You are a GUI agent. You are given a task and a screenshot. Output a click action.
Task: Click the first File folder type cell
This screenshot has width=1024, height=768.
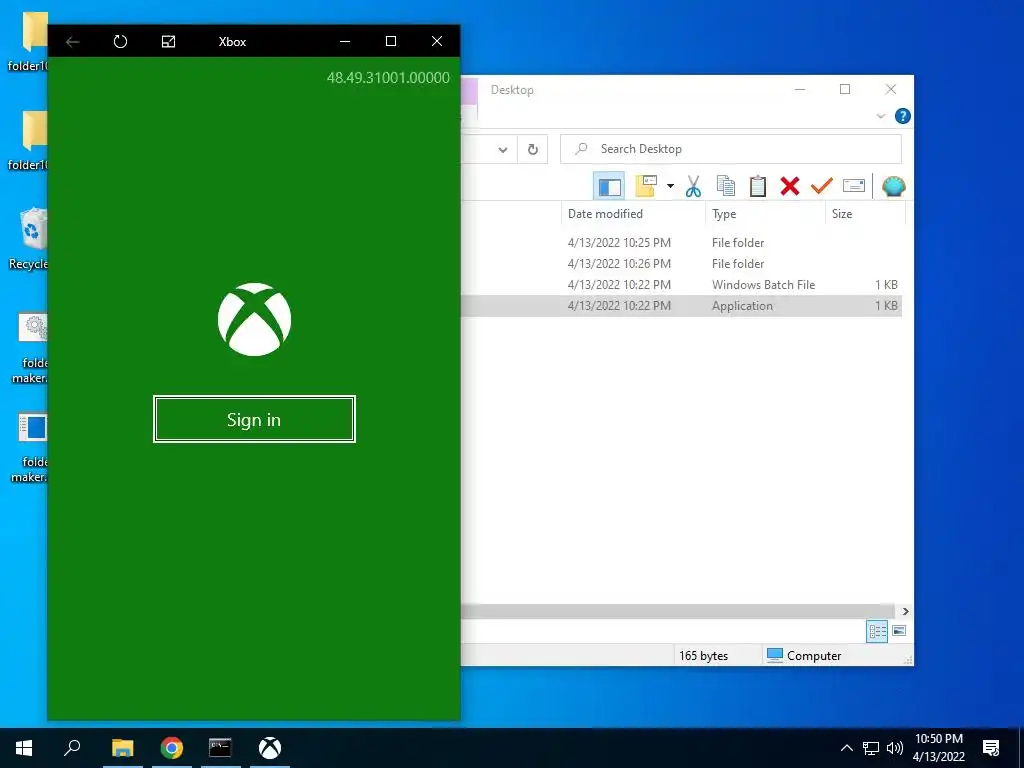738,242
